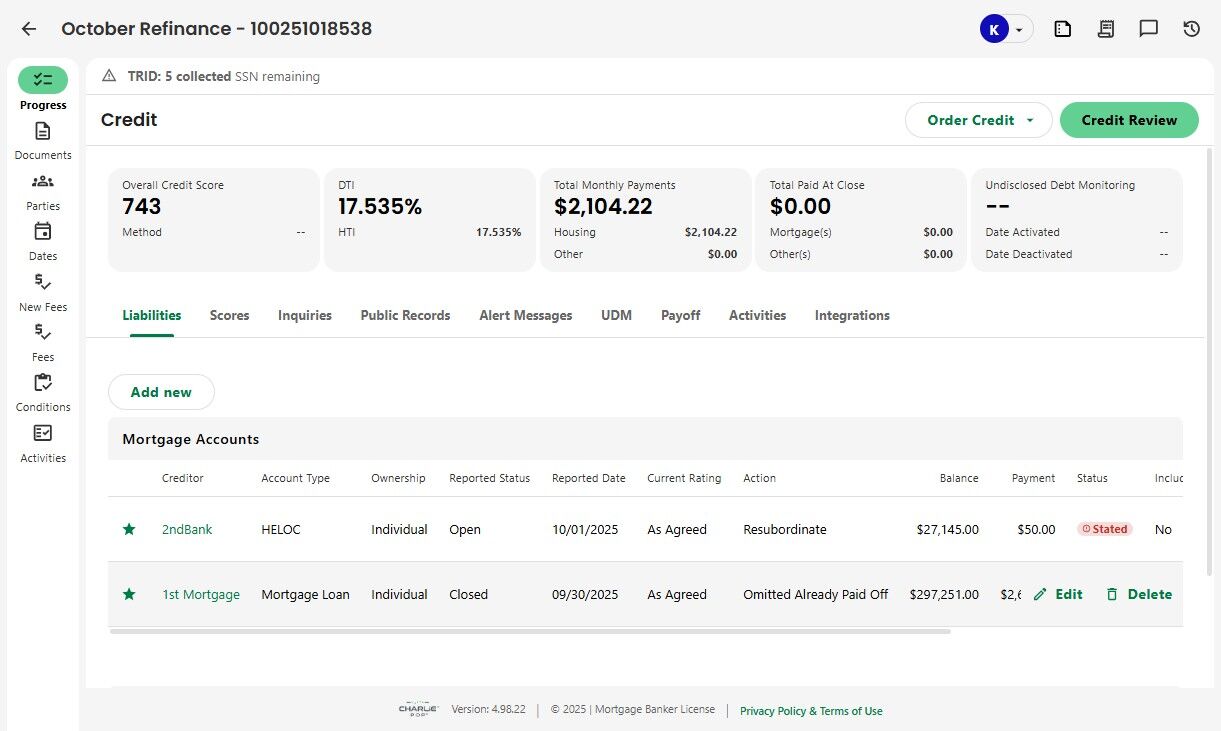Click the horizontal table scrollbar
Screen dimensions: 1221x731
(530, 631)
